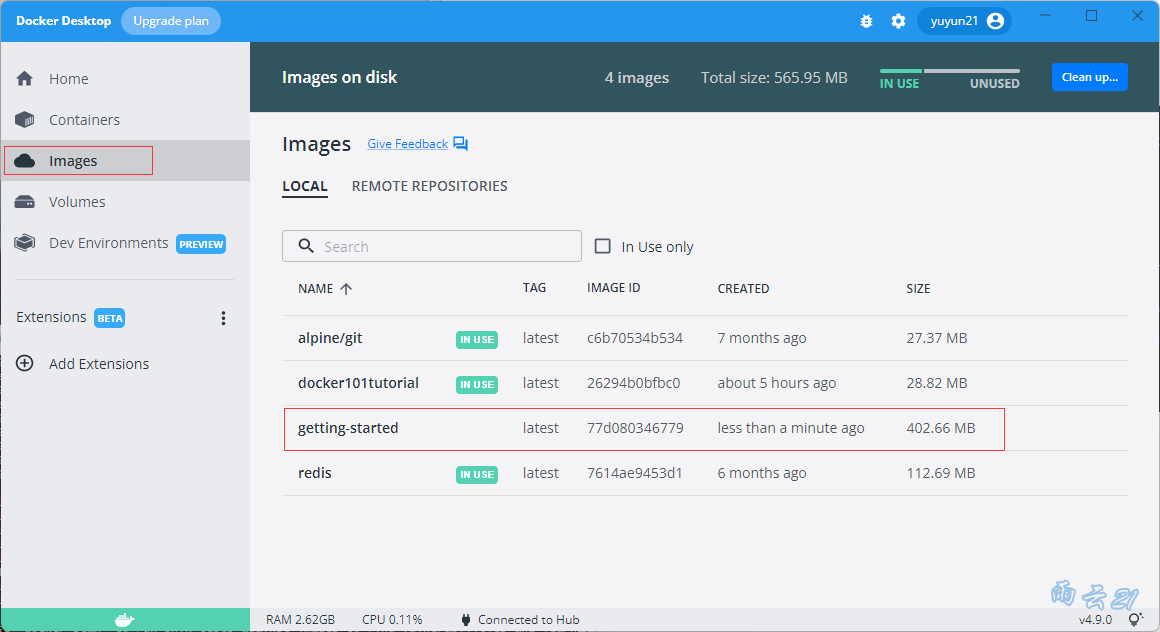The image size is (1160, 632).
Task: Click image ID 7614ae9453d1
Action: [635, 473]
